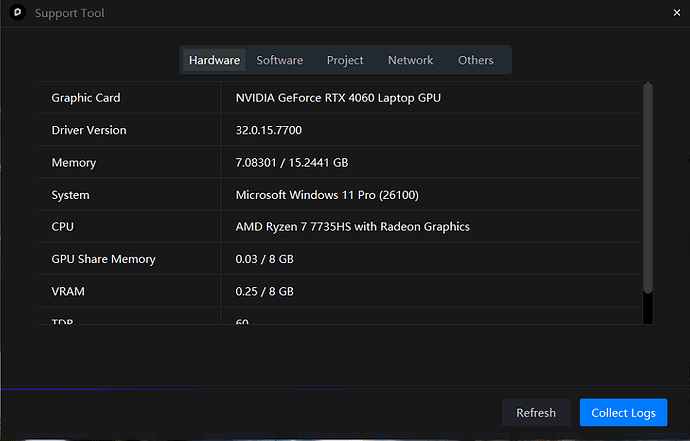Close the Support Tool window
The image size is (690, 441).
(677, 13)
